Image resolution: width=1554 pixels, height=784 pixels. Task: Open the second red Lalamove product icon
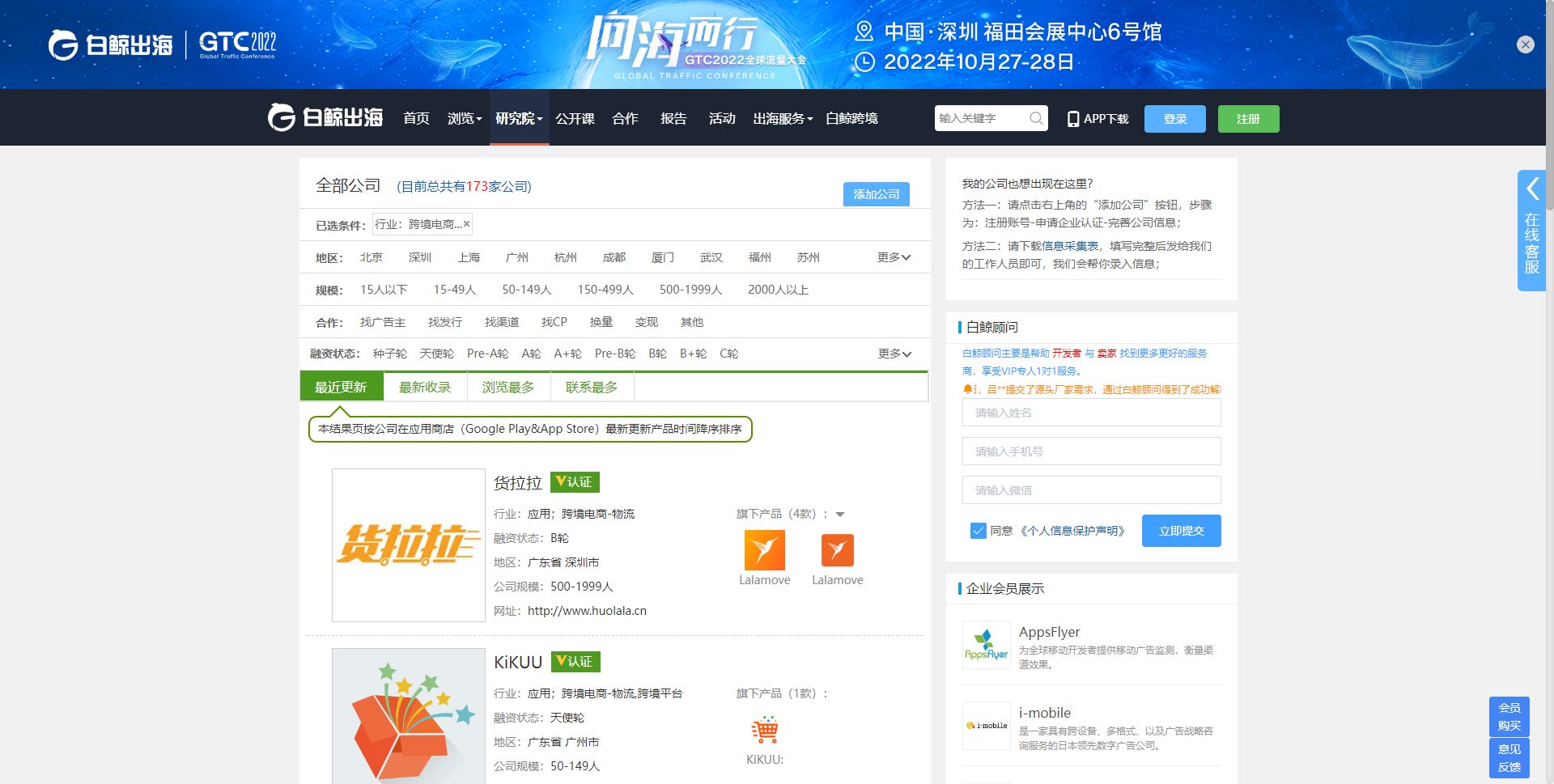(838, 550)
